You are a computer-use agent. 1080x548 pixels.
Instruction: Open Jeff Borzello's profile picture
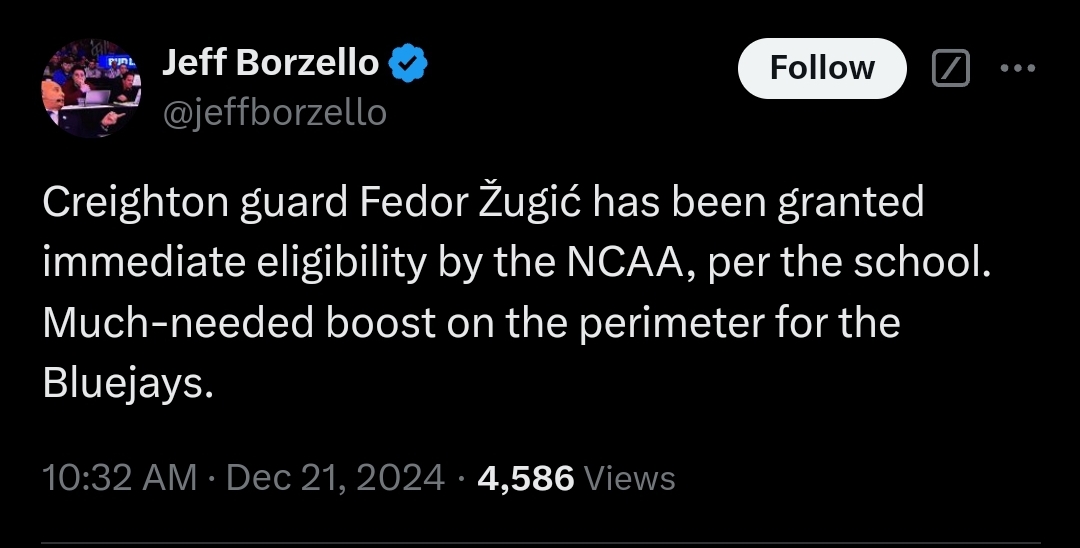pos(92,88)
